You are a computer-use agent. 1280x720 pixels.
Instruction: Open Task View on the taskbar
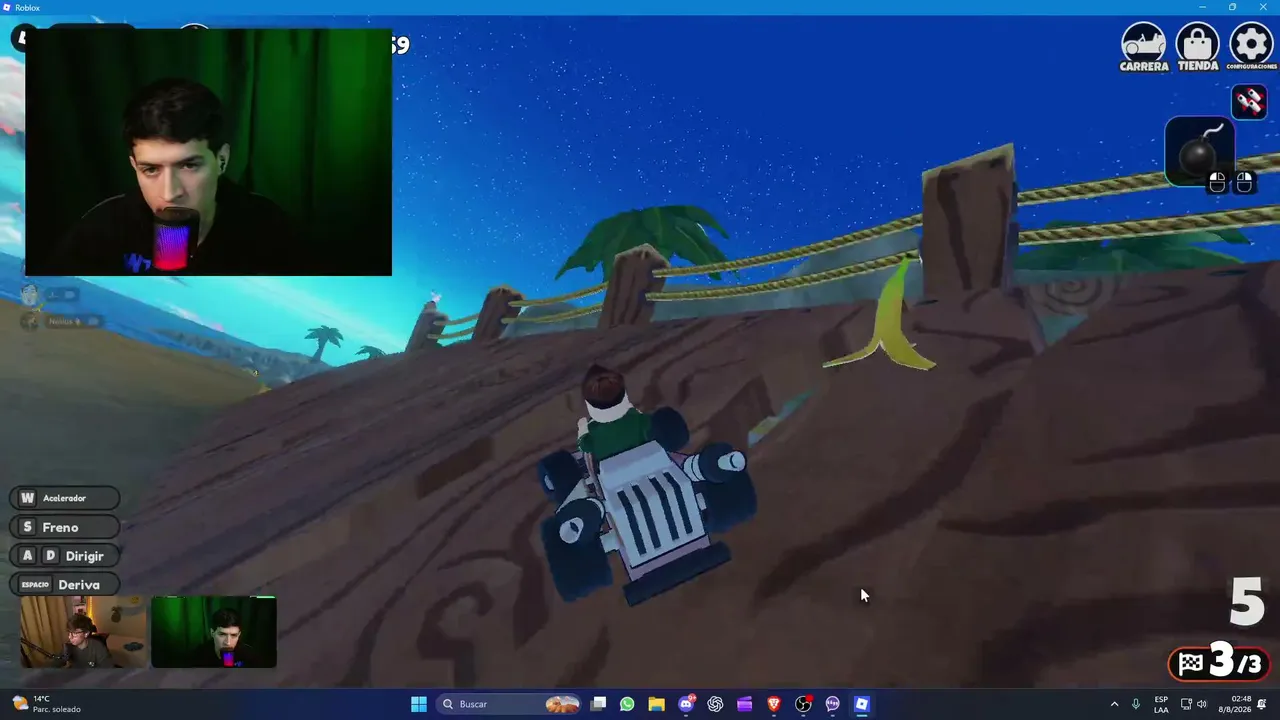pyautogui.click(x=598, y=704)
